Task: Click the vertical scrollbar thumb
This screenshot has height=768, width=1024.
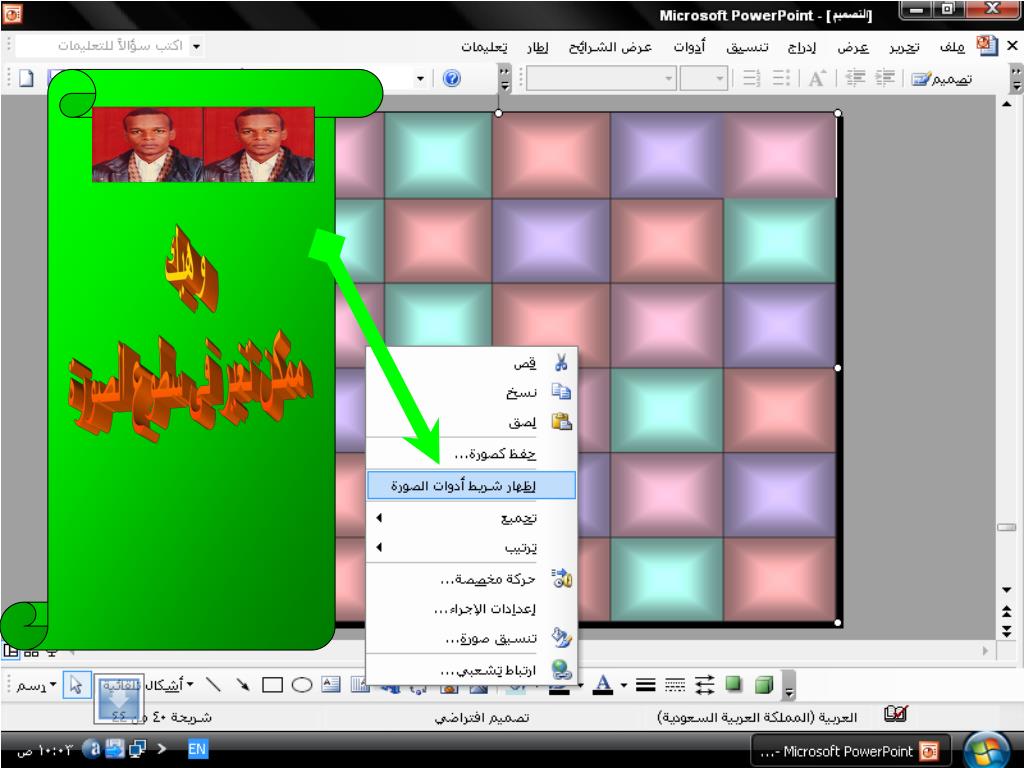Action: point(1007,527)
